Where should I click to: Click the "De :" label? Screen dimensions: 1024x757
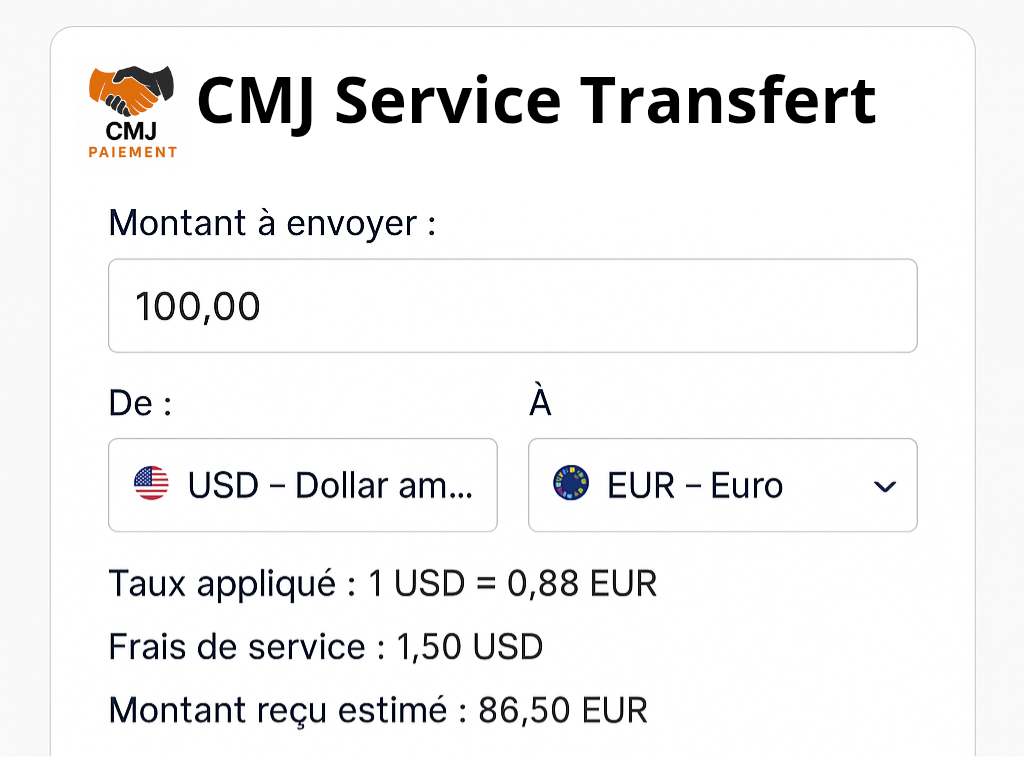(x=140, y=404)
